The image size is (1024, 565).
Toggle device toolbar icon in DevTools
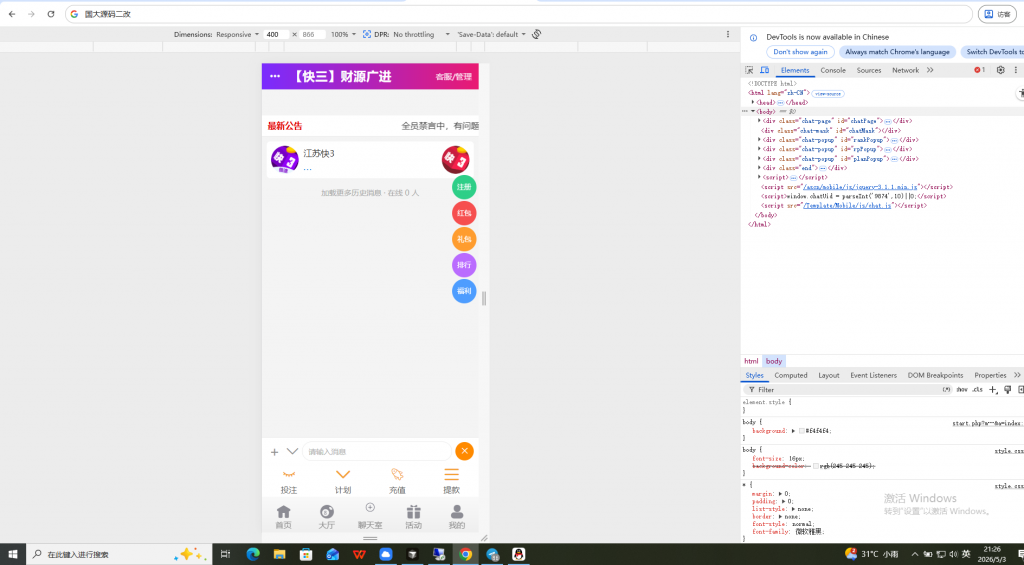click(765, 70)
